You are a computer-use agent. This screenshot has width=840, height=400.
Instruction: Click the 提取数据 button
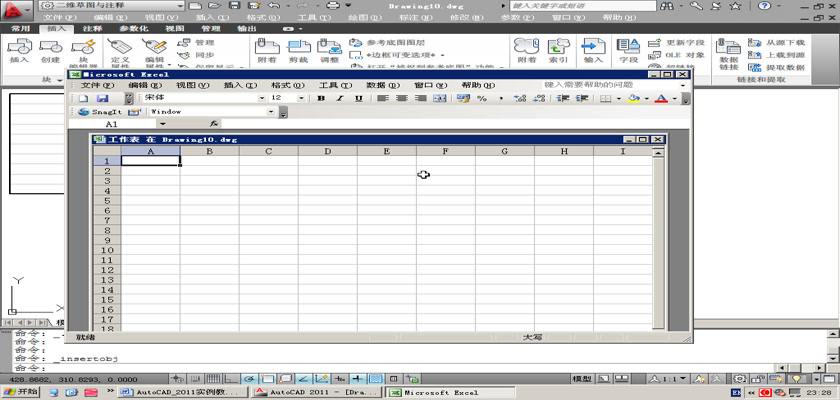(777, 68)
